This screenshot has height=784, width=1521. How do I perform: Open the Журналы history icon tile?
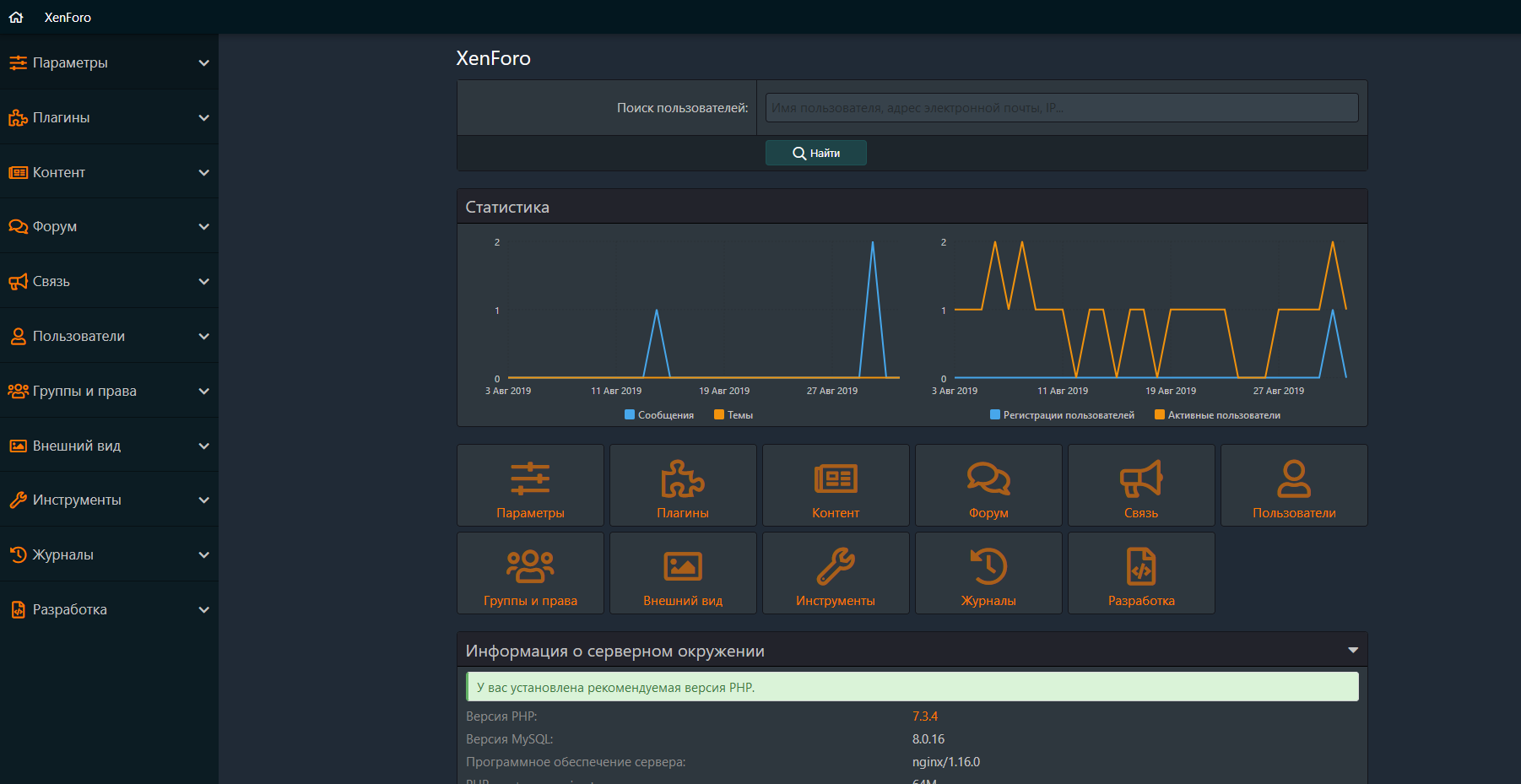(x=988, y=574)
